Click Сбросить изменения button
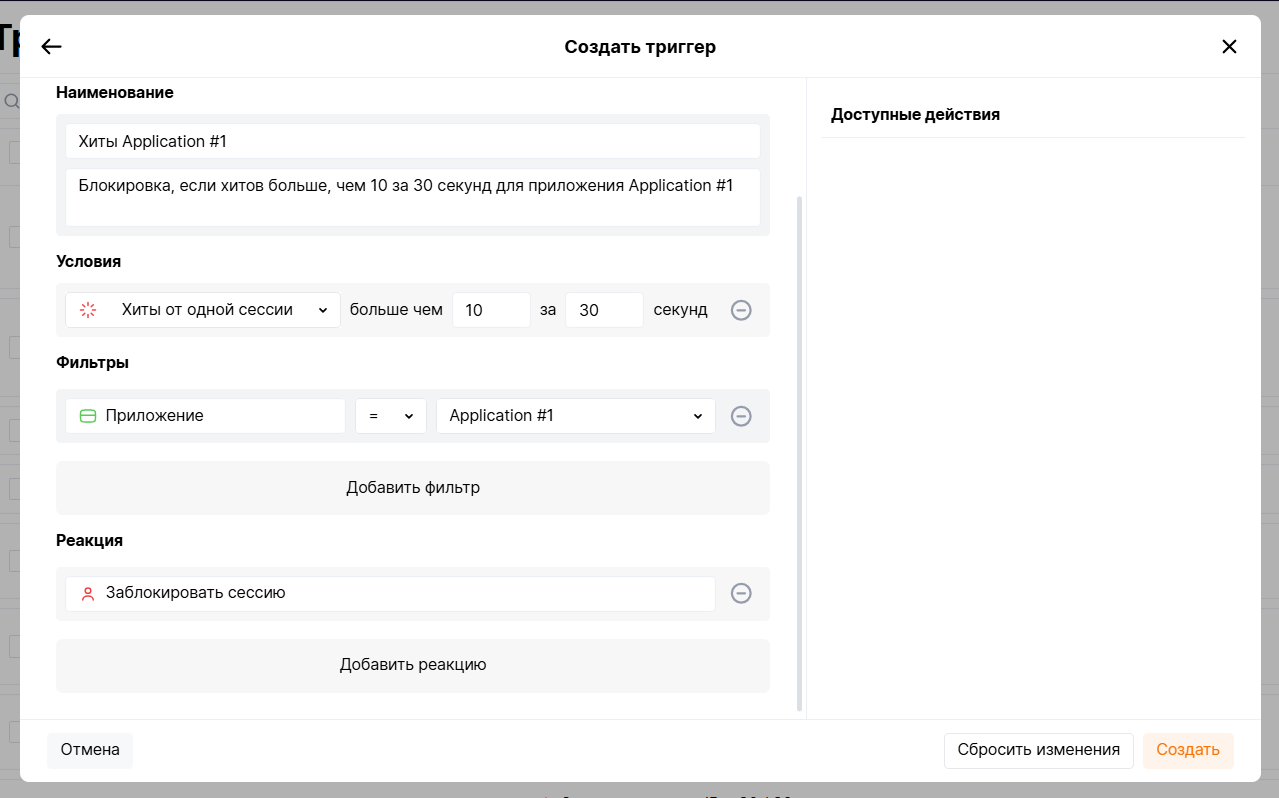The height and width of the screenshot is (798, 1279). coord(1038,750)
